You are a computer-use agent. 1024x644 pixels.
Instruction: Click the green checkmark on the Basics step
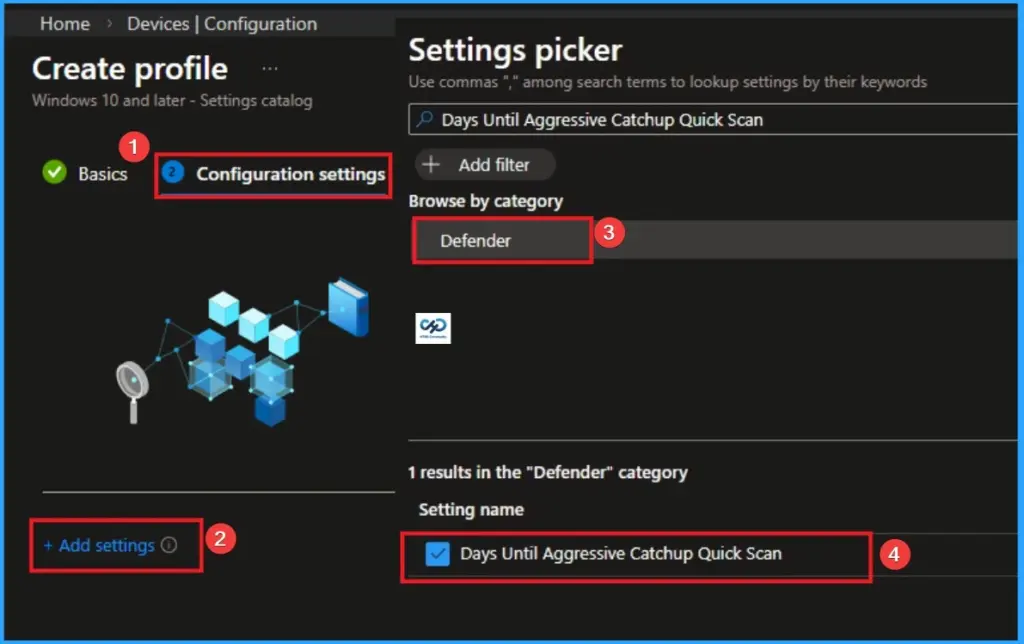pyautogui.click(x=53, y=173)
